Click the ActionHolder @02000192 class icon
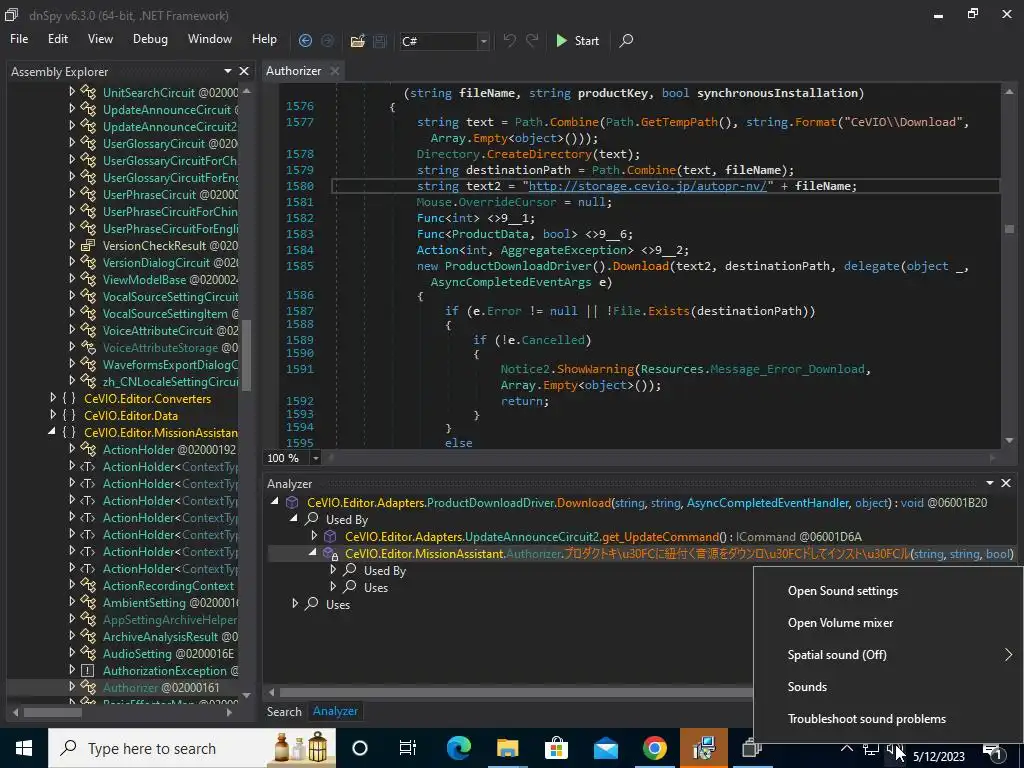The width and height of the screenshot is (1024, 768). coord(88,449)
